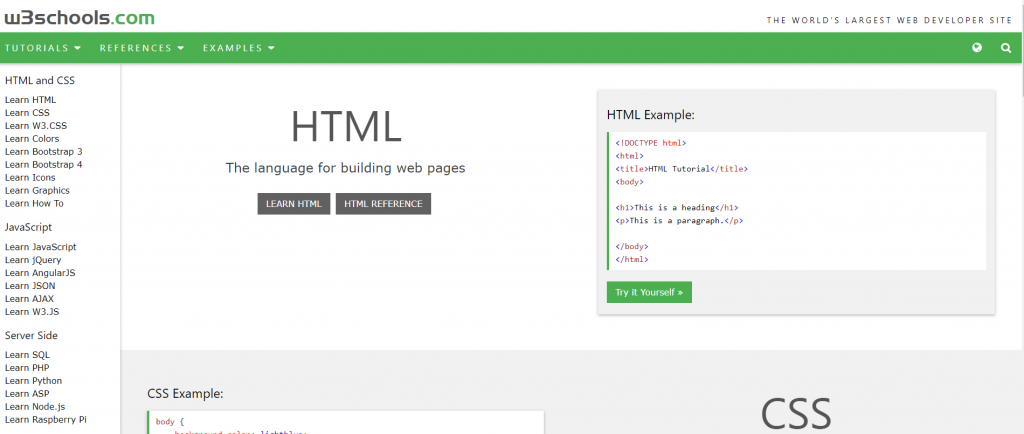Click the 'HTML Example:' heading

coord(650,115)
